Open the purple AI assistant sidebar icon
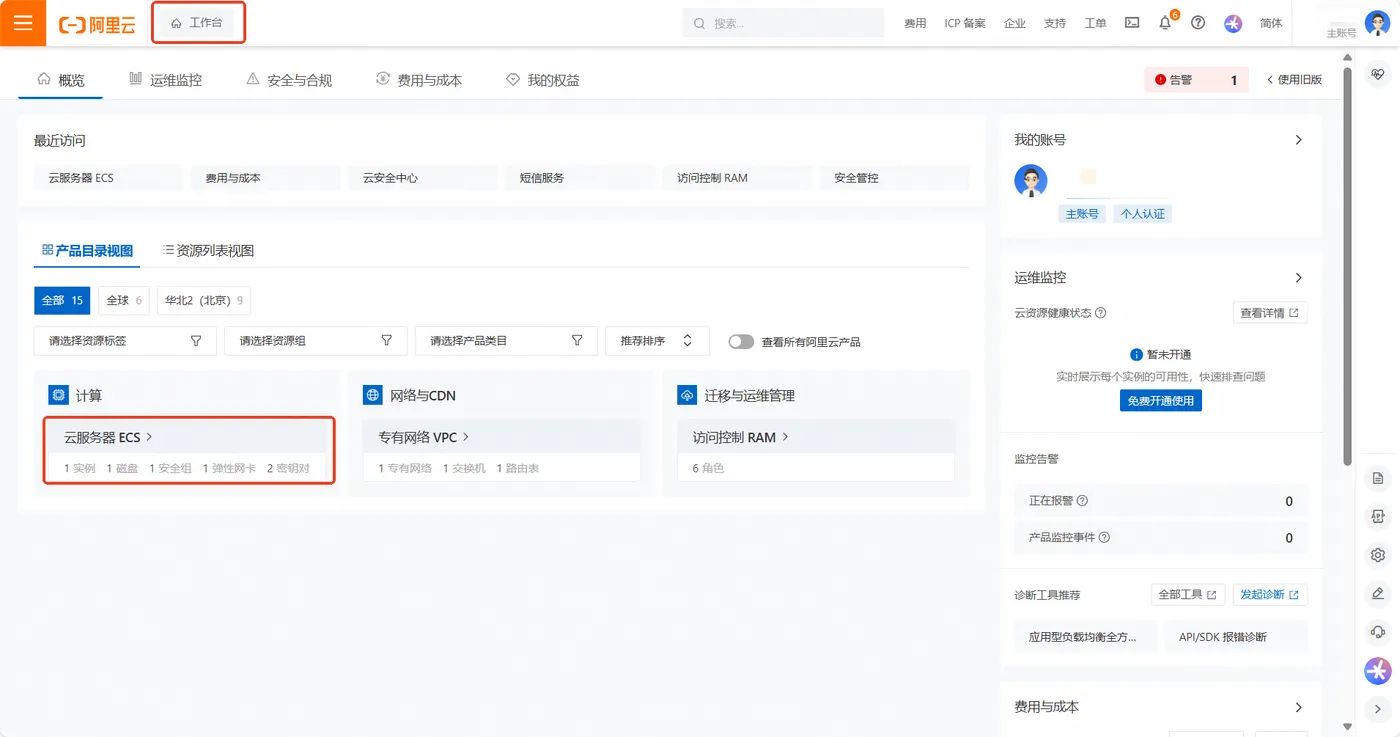Viewport: 1400px width, 737px height. [1378, 671]
